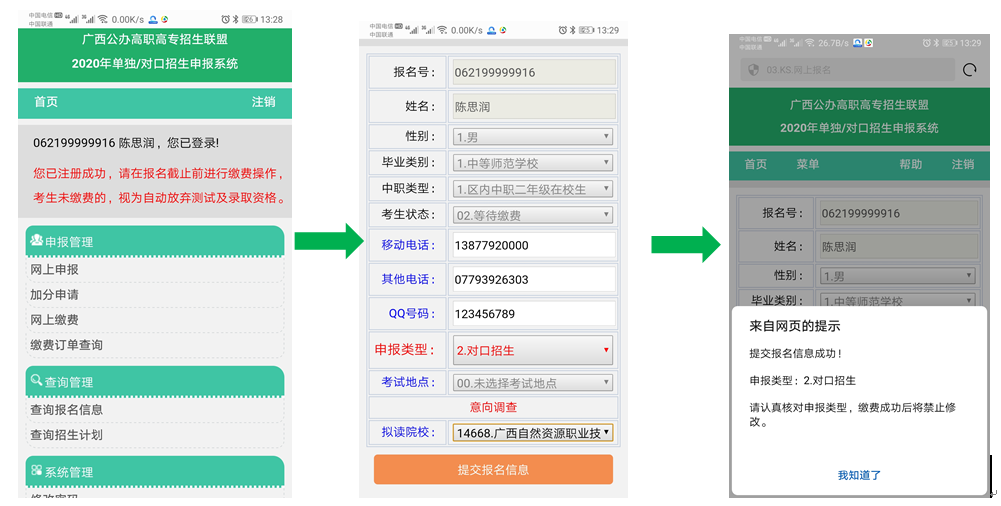1001x506 pixels.
Task: Click the 查询管理 magnifier icon
Action: point(36,380)
